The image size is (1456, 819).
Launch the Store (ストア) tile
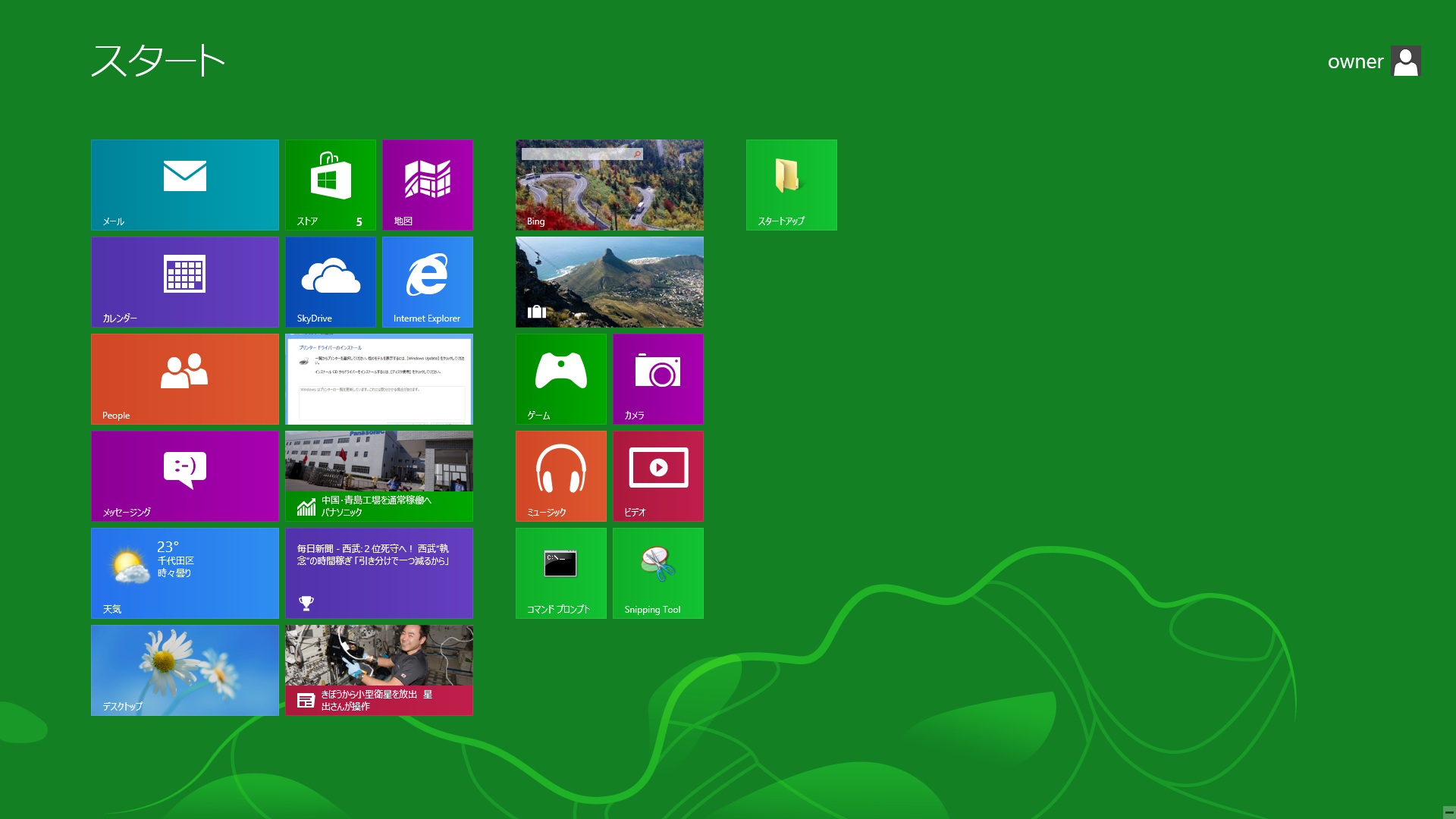[330, 184]
